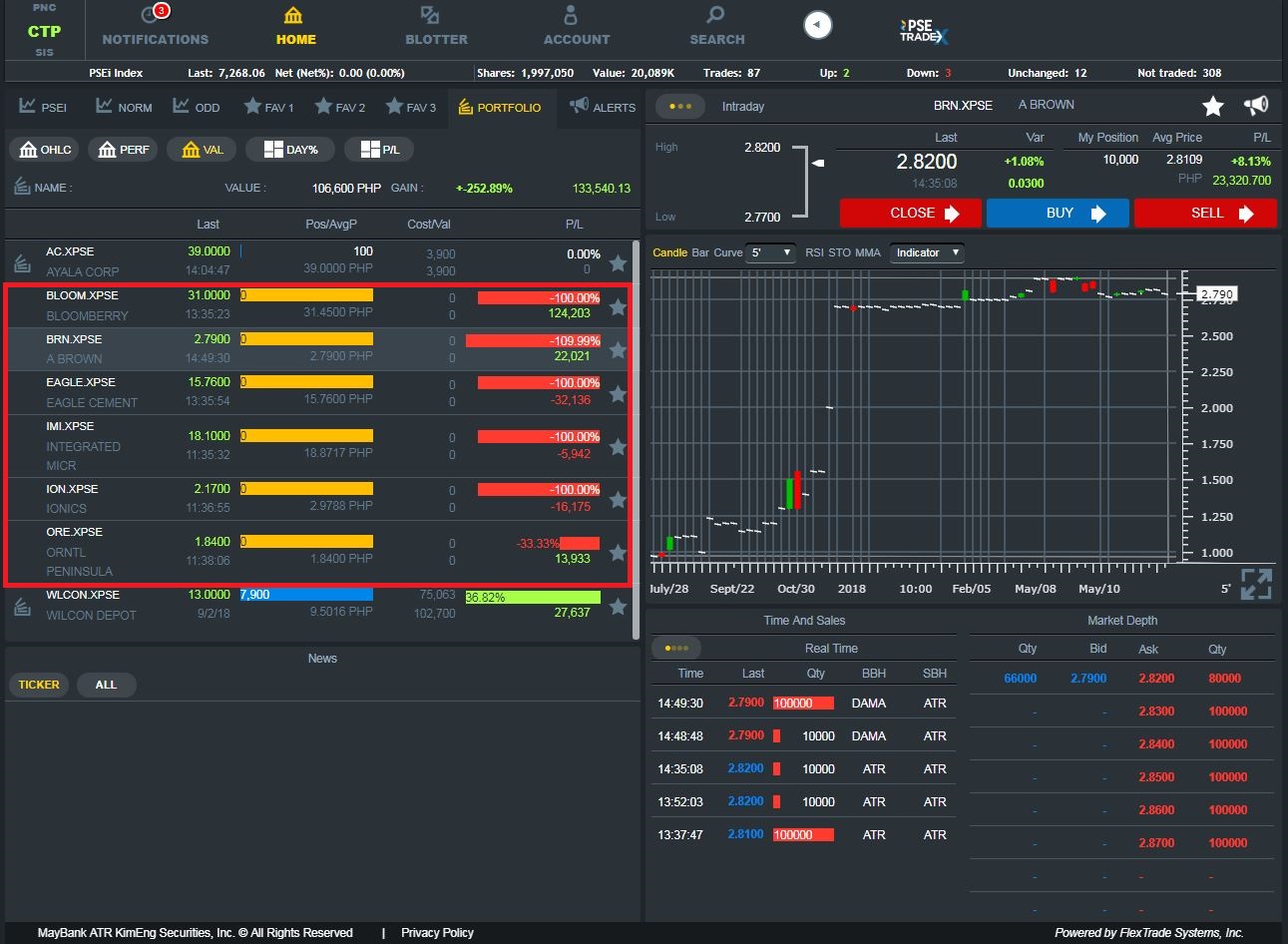This screenshot has height=944, width=1288.
Task: Enable the STO indicator
Action: pos(840,252)
